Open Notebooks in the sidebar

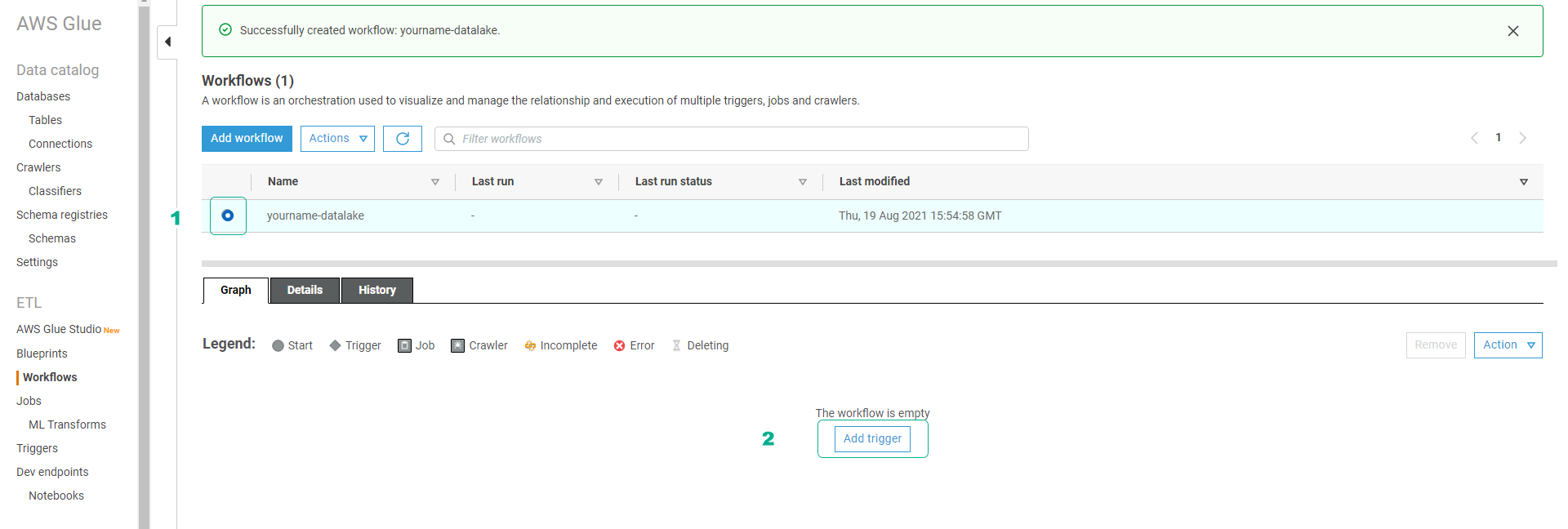point(56,496)
